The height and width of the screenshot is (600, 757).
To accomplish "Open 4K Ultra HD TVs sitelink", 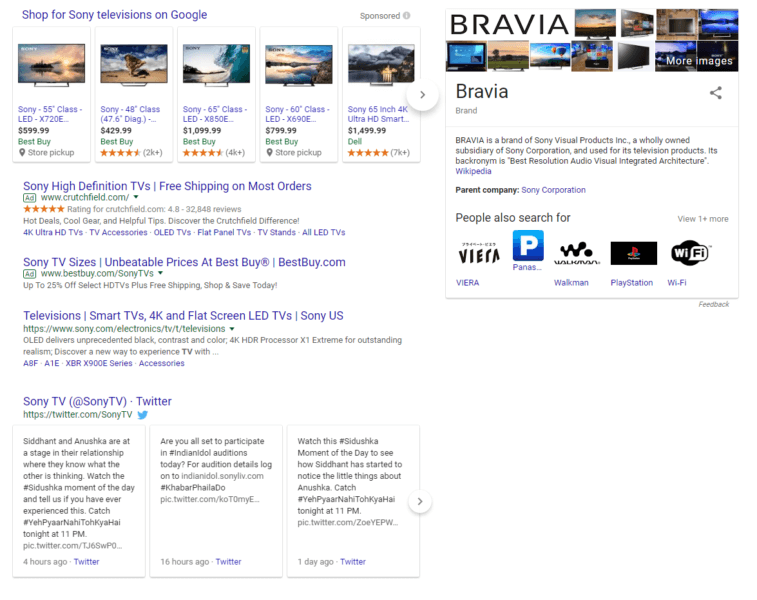I will coord(53,232).
